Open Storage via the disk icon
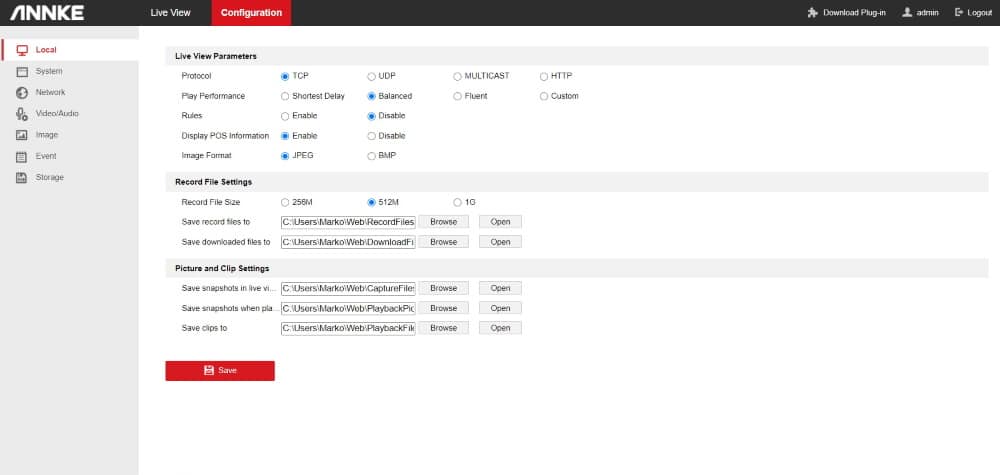This screenshot has width=1000, height=475. coord(22,177)
